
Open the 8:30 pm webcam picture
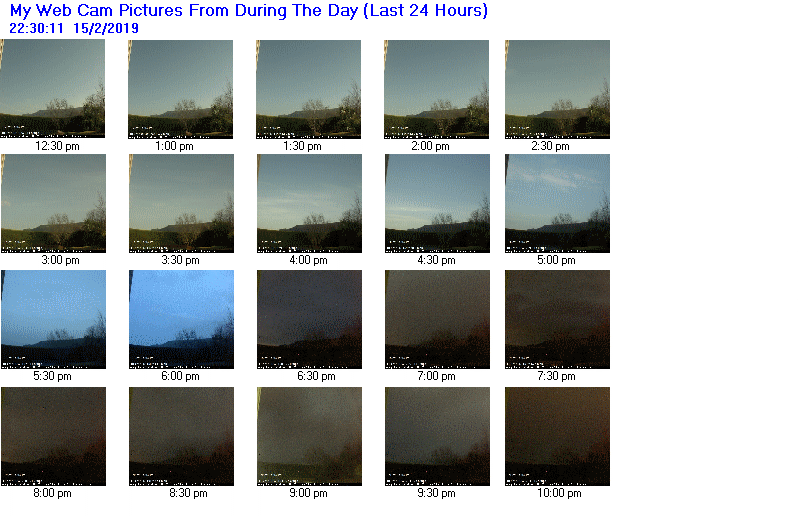[181, 437]
